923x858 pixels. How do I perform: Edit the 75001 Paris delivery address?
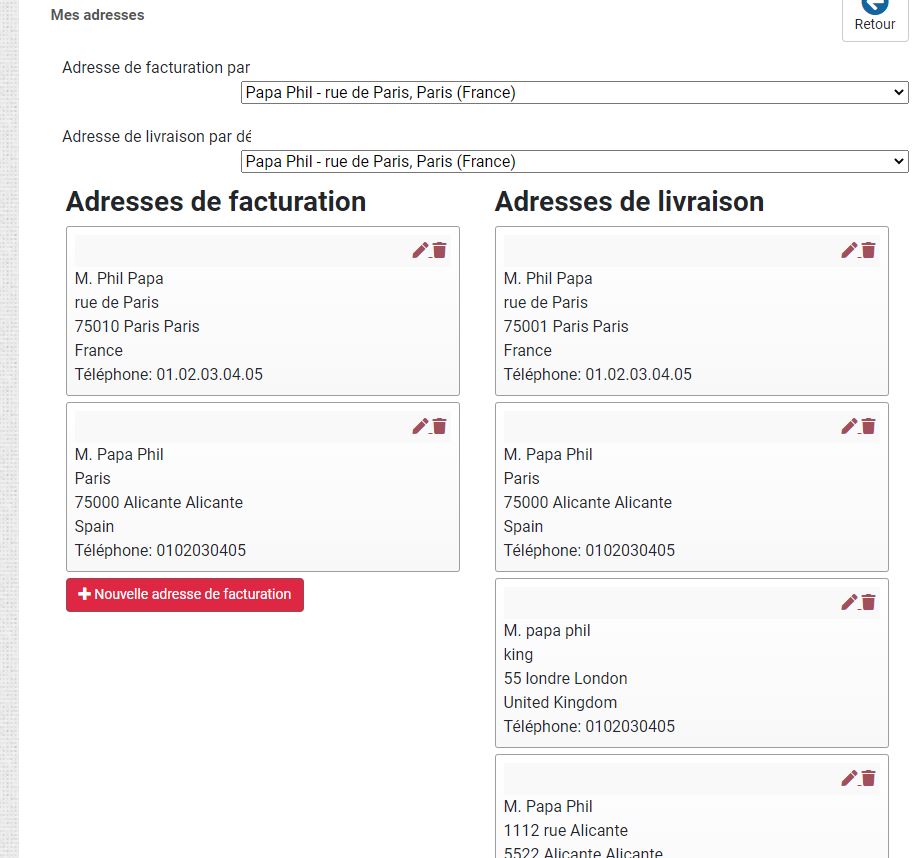click(849, 250)
